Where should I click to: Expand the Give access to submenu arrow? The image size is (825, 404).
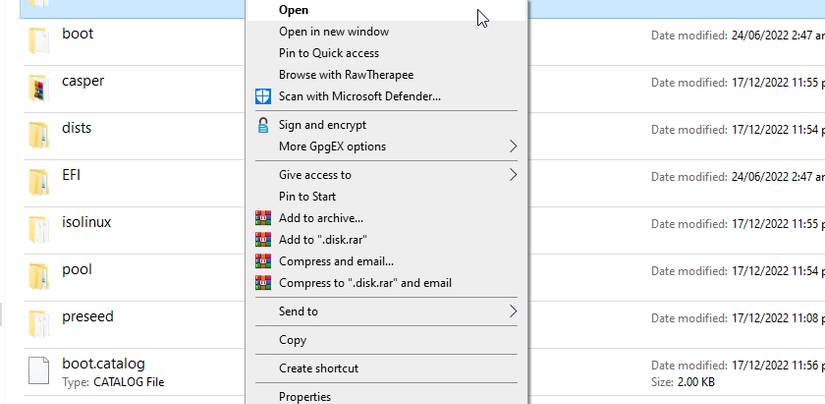(513, 175)
